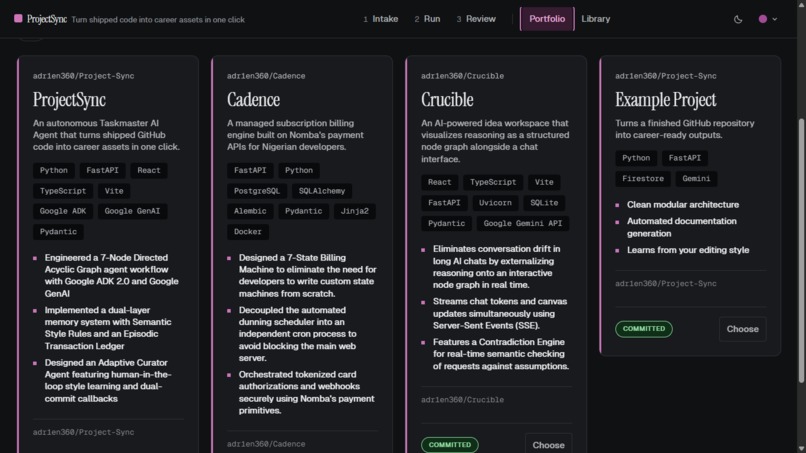The image size is (806, 453).
Task: Open the Example Project card title
Action: (x=666, y=100)
